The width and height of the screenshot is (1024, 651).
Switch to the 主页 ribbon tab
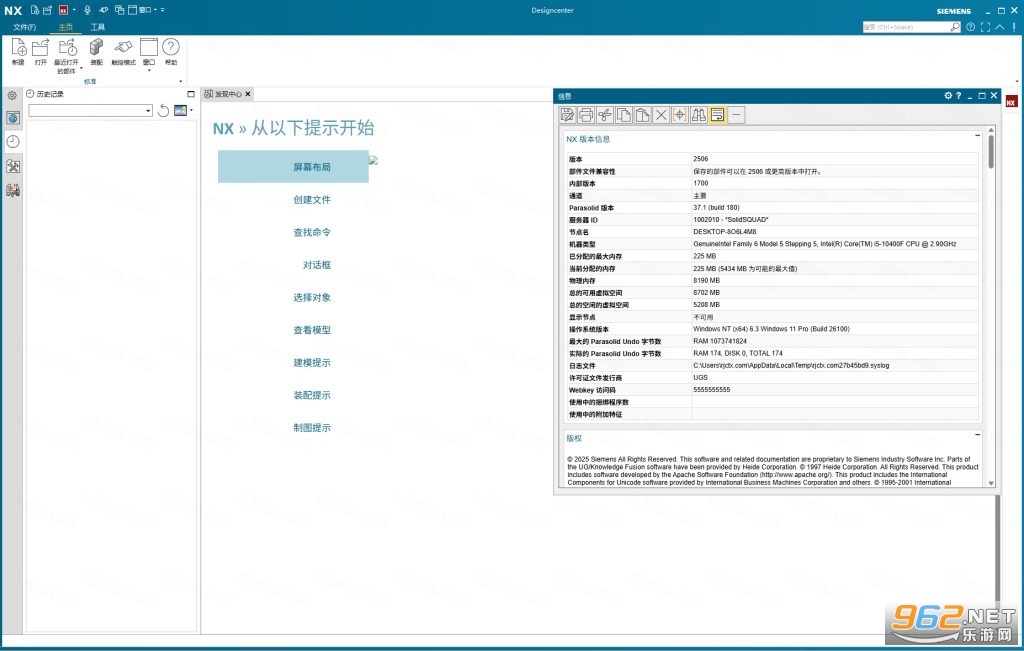[65, 27]
